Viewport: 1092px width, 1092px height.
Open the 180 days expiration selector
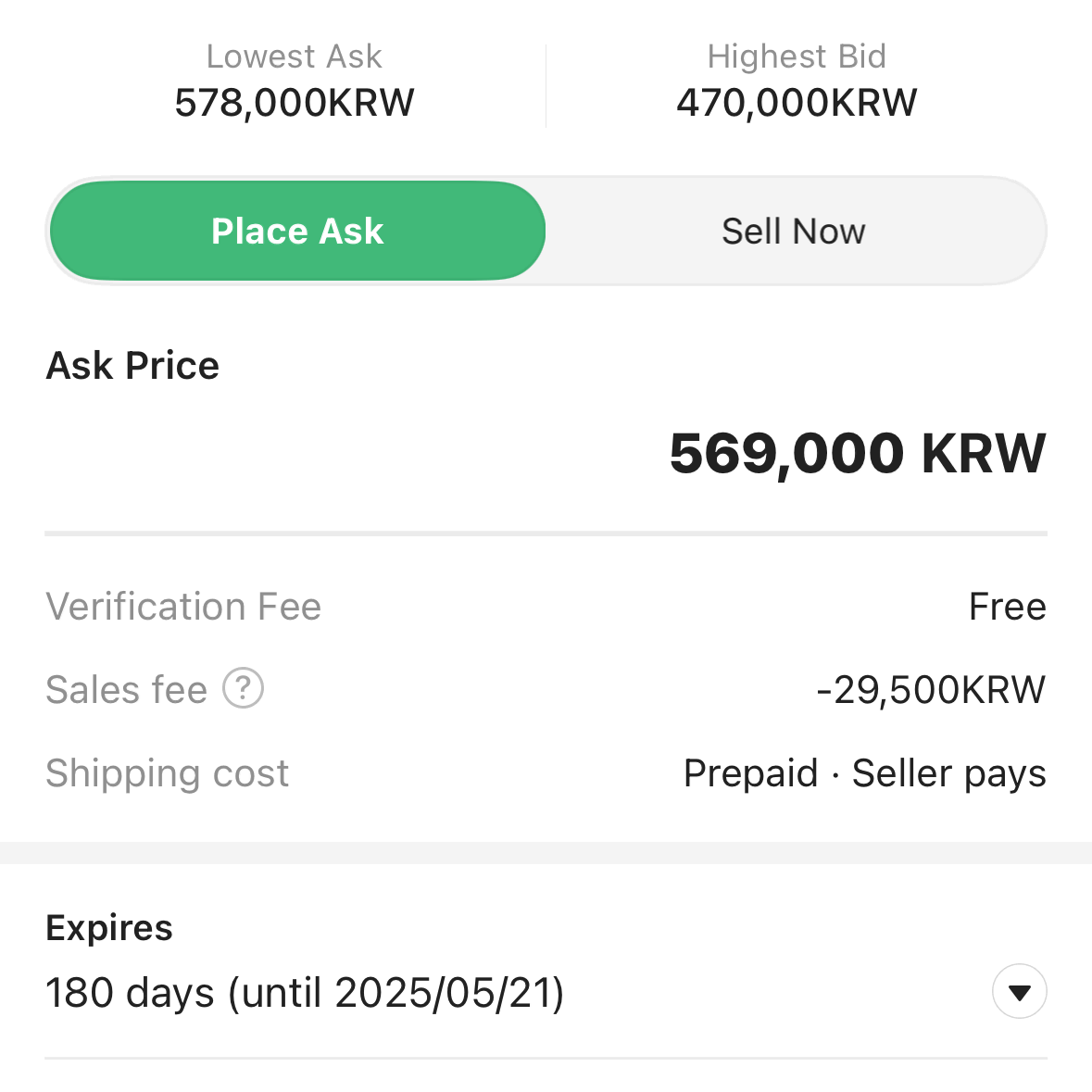click(x=546, y=992)
